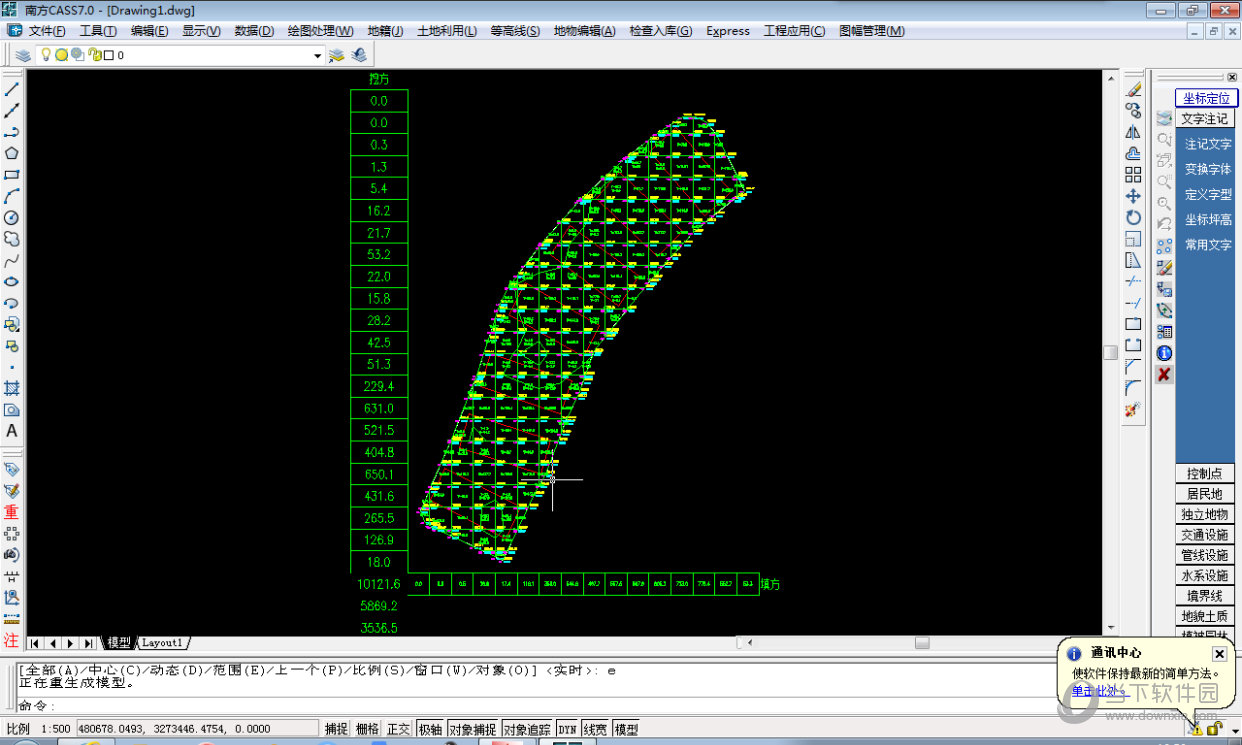Toggle layer 0 lock icon

pyautogui.click(x=93, y=56)
